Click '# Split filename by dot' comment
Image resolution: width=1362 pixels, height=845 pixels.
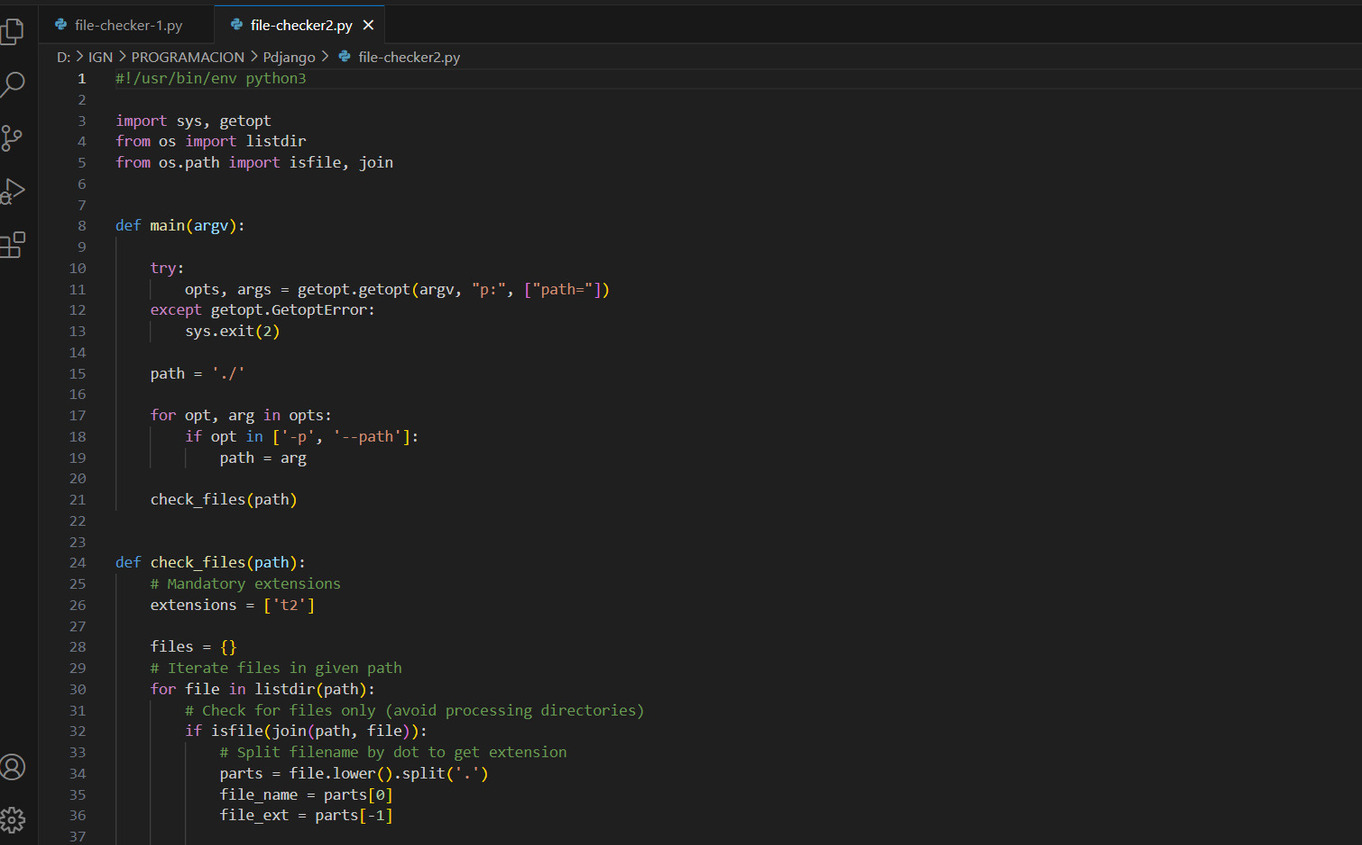tap(393, 752)
